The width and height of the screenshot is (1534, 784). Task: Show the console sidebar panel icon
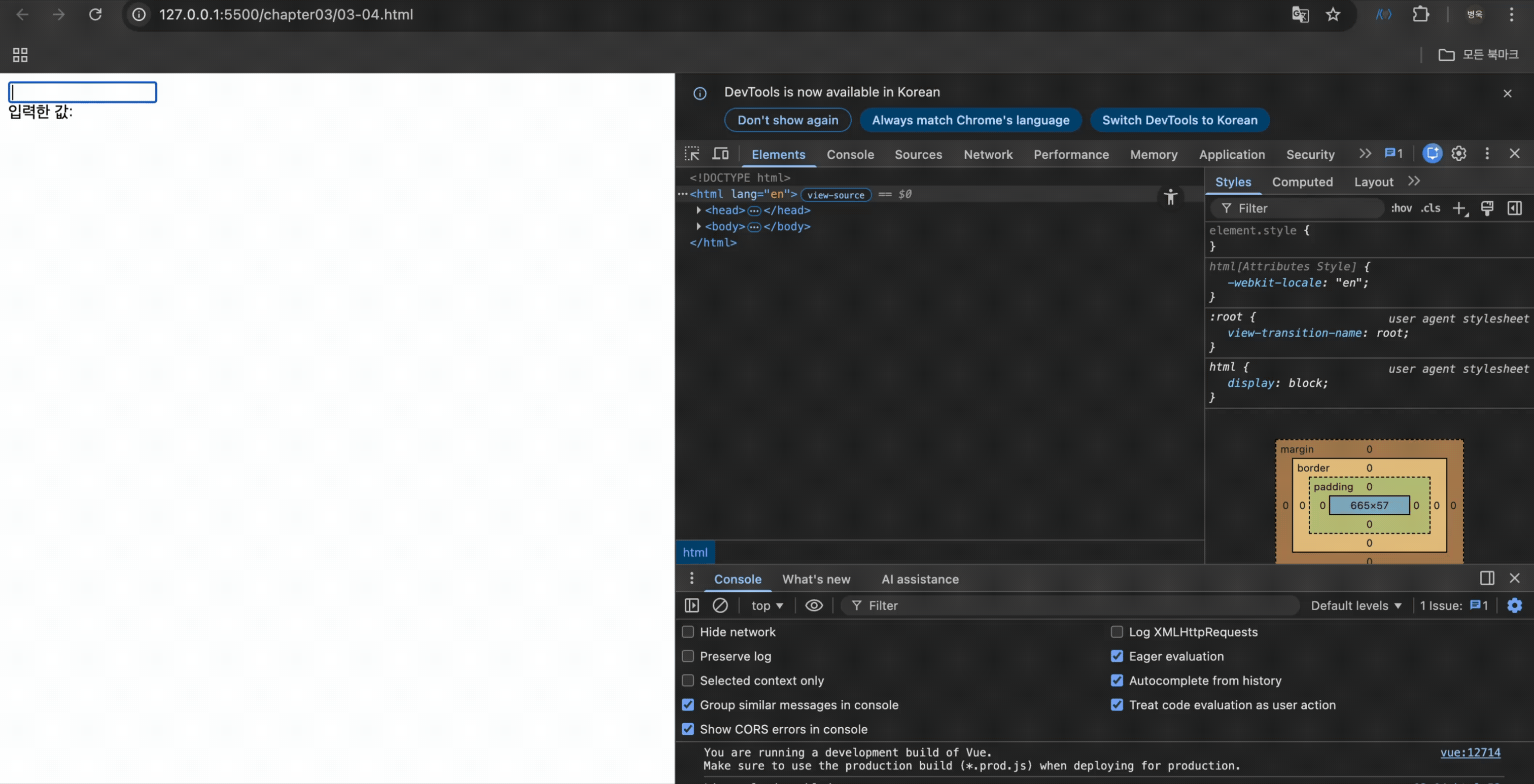coord(691,605)
